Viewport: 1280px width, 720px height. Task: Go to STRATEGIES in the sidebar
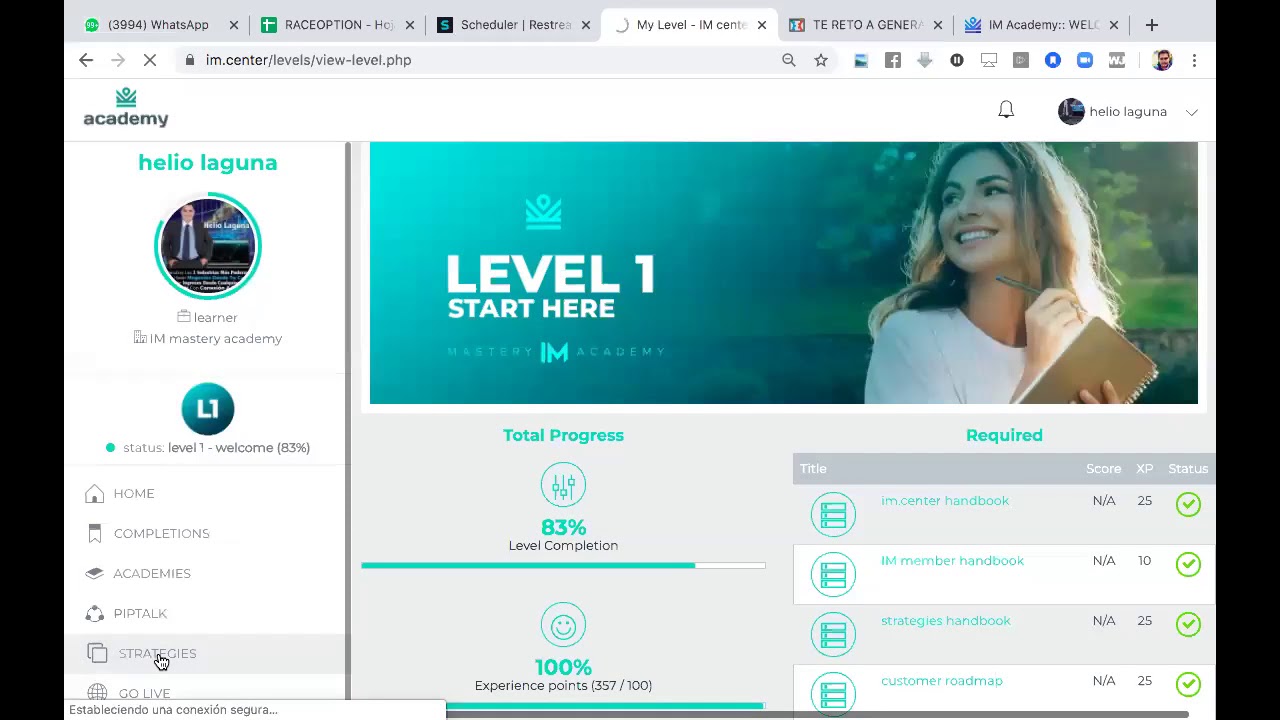(x=157, y=654)
